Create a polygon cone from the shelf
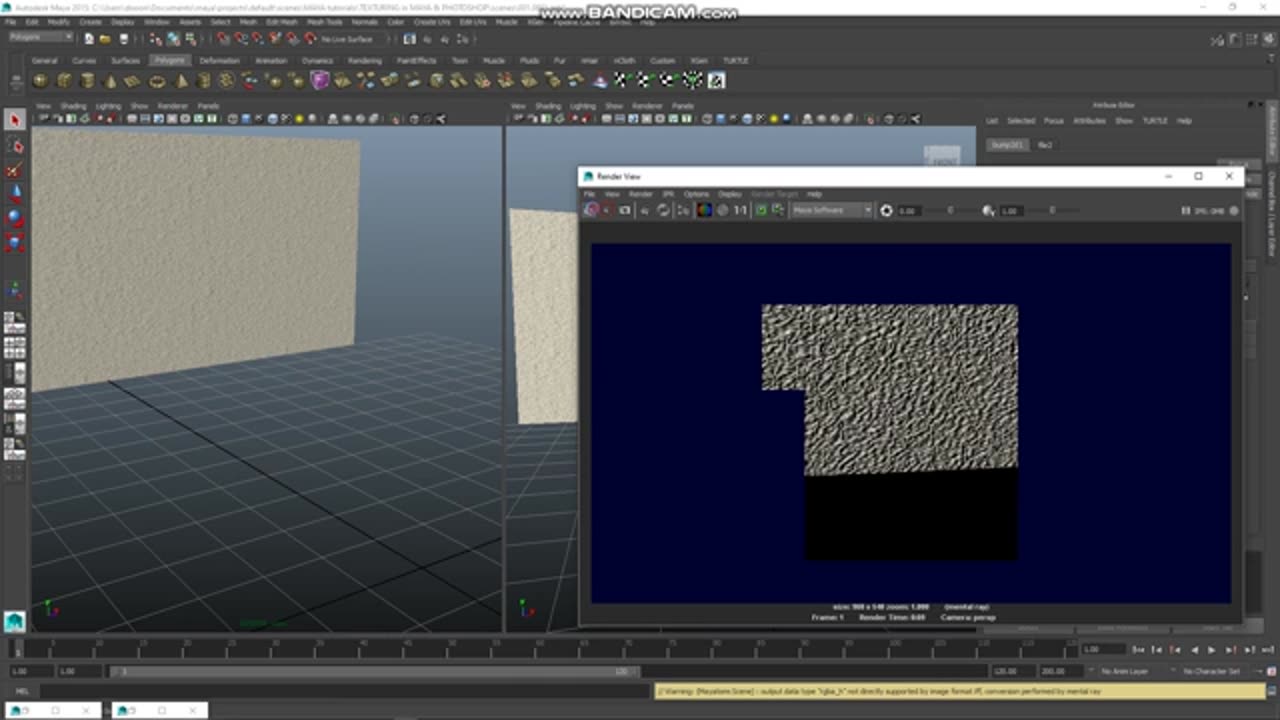 pyautogui.click(x=110, y=81)
